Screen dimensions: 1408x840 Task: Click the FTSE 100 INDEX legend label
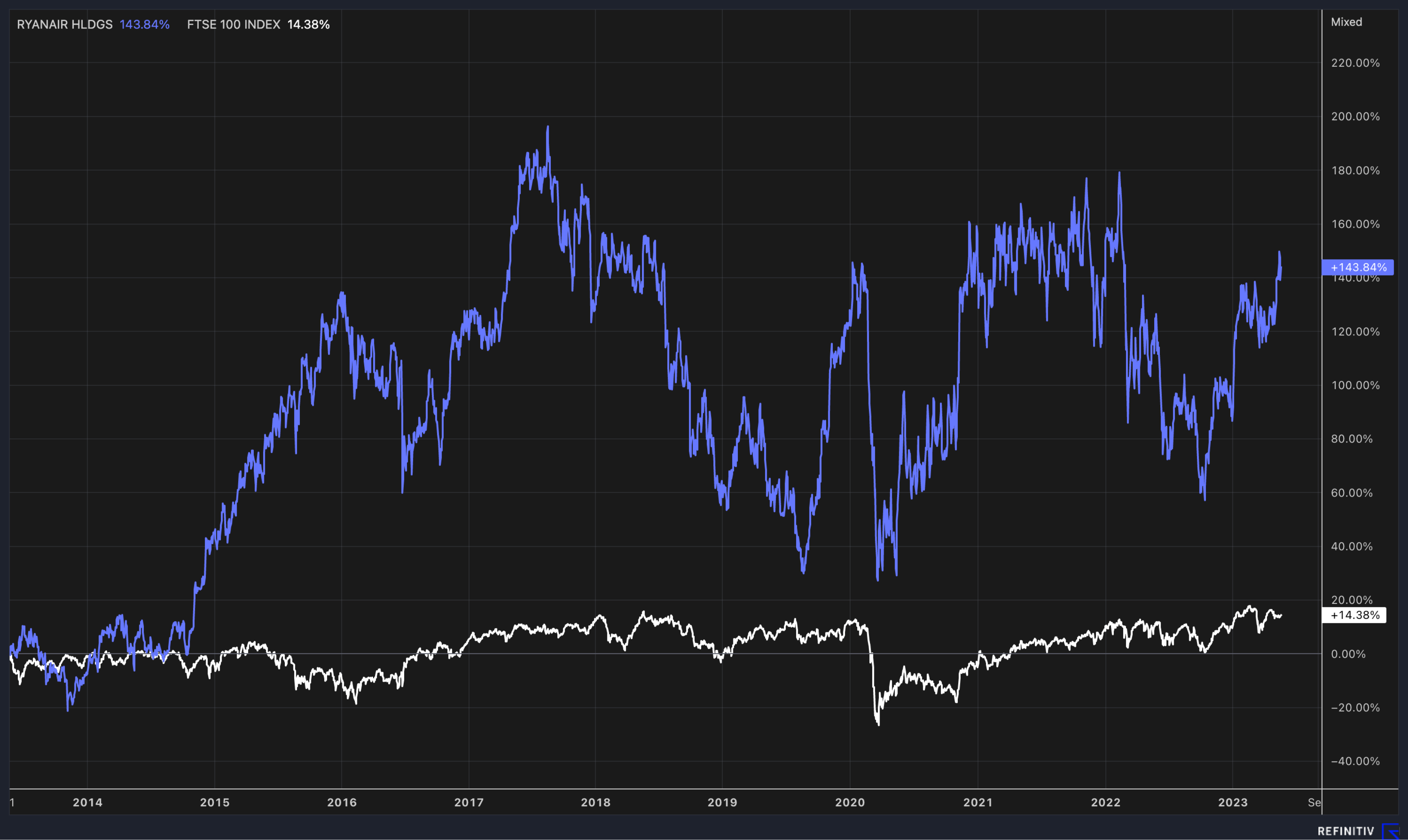pos(234,24)
